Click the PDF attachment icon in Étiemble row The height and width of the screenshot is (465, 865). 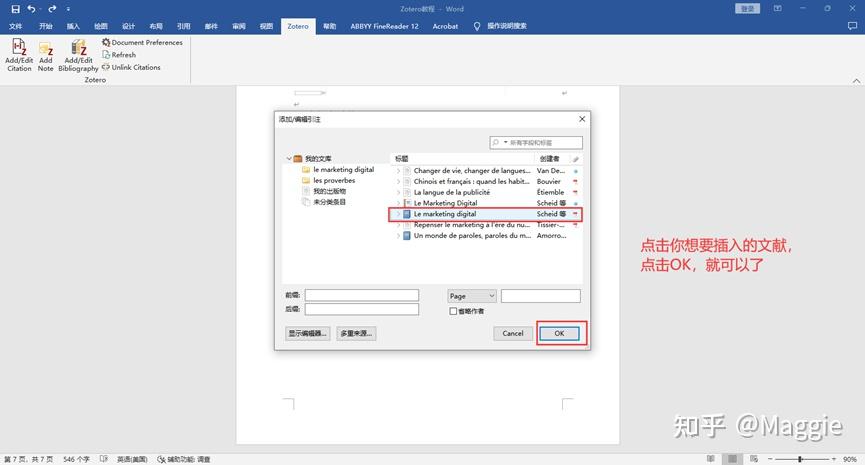click(575, 193)
